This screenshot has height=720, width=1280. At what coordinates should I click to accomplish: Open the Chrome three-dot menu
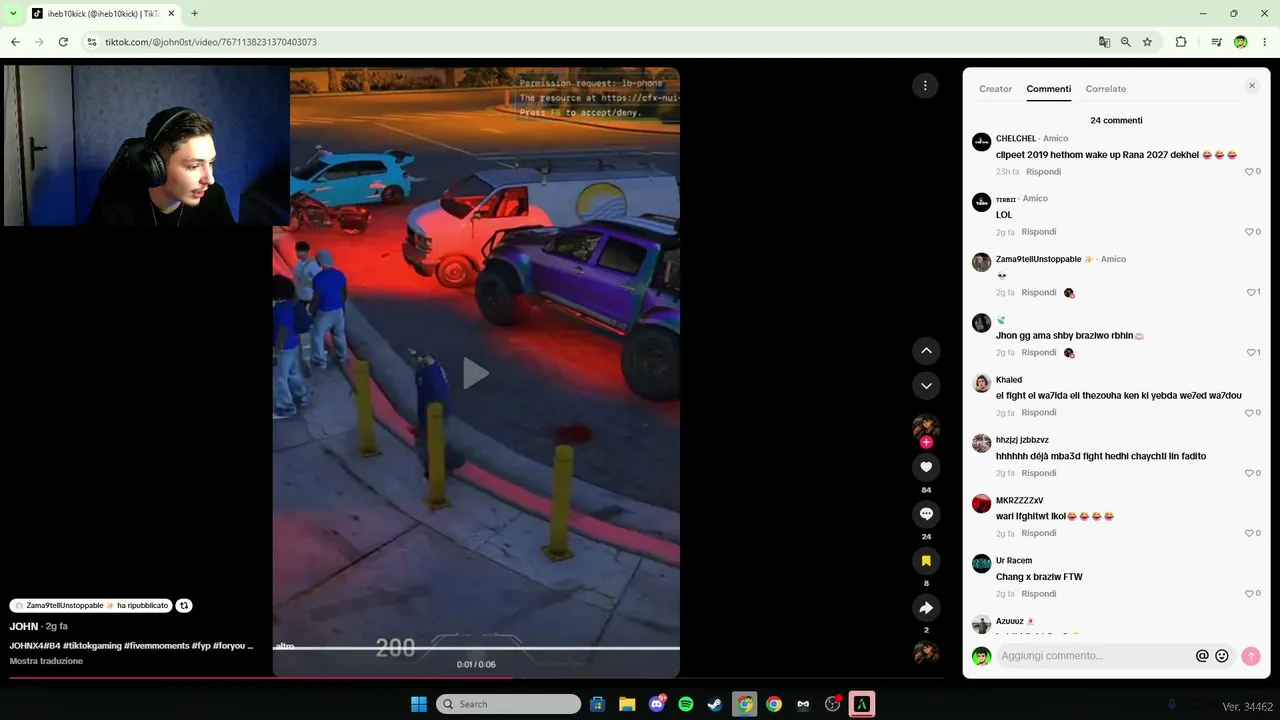tap(1264, 42)
